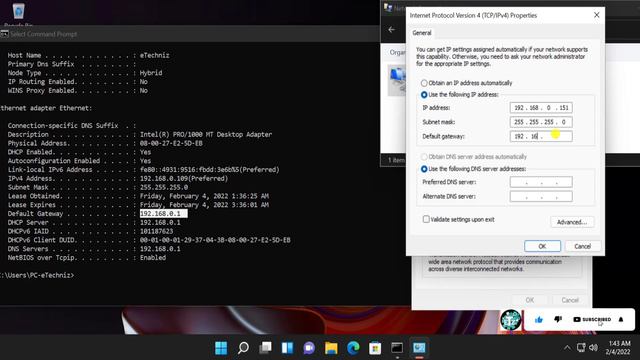Click DHCP Server 192.168.0.1 value
The width and height of the screenshot is (640, 360).
click(160, 222)
